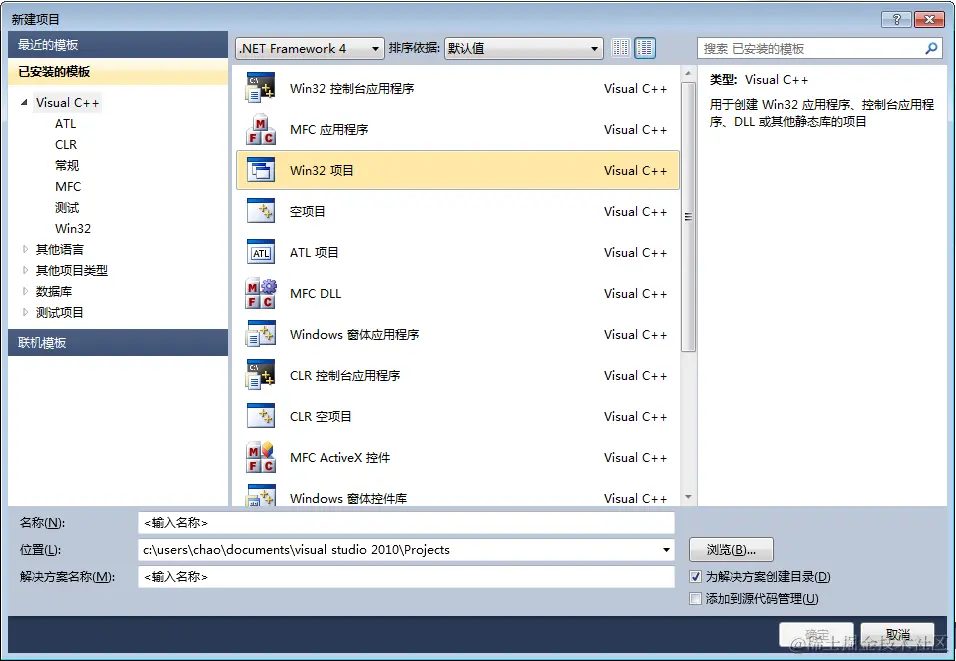Click the 解决方案名称 input field
The height and width of the screenshot is (661, 956).
[406, 576]
